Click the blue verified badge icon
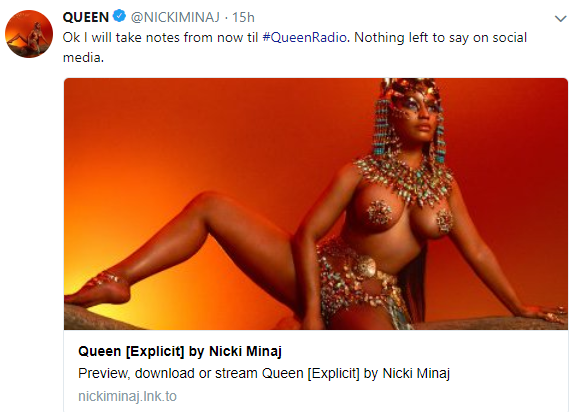This screenshot has height=412, width=572. pos(119,16)
